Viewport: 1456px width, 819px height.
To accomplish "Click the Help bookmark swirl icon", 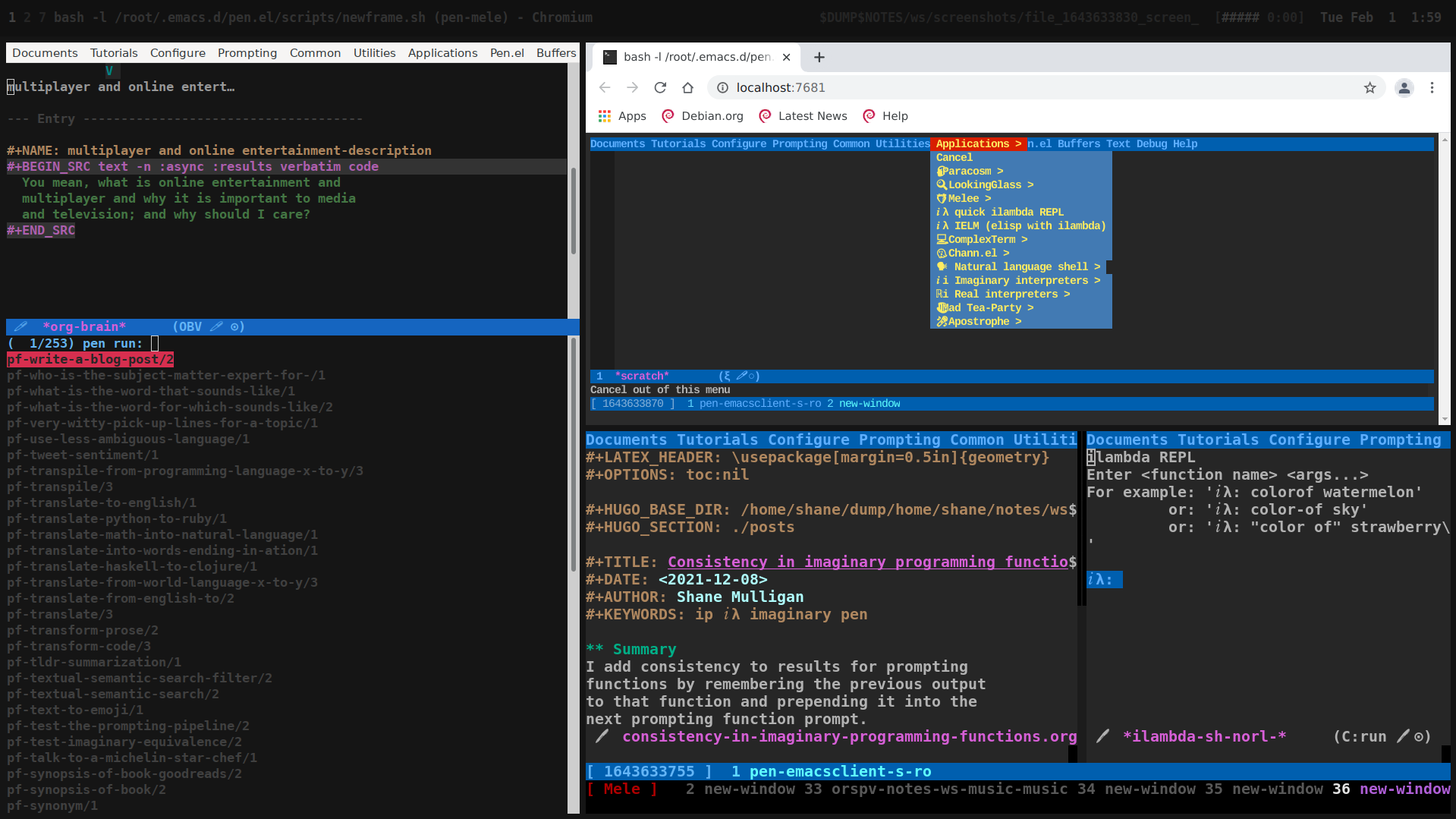I will pos(869,115).
